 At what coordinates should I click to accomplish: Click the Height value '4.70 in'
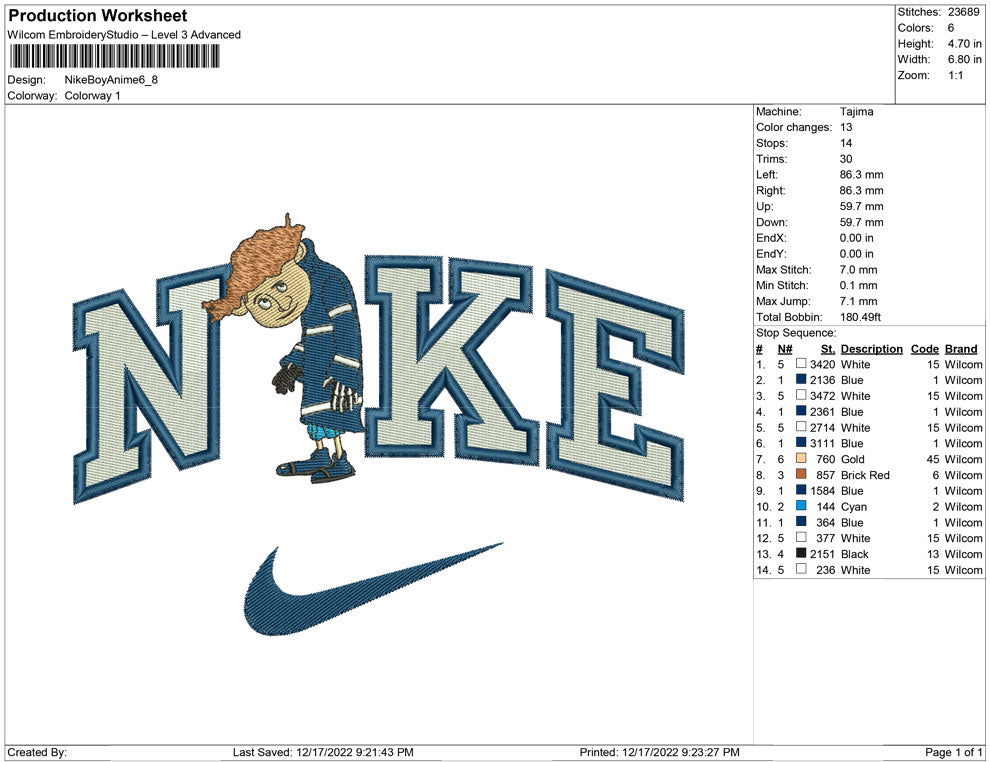[964, 44]
